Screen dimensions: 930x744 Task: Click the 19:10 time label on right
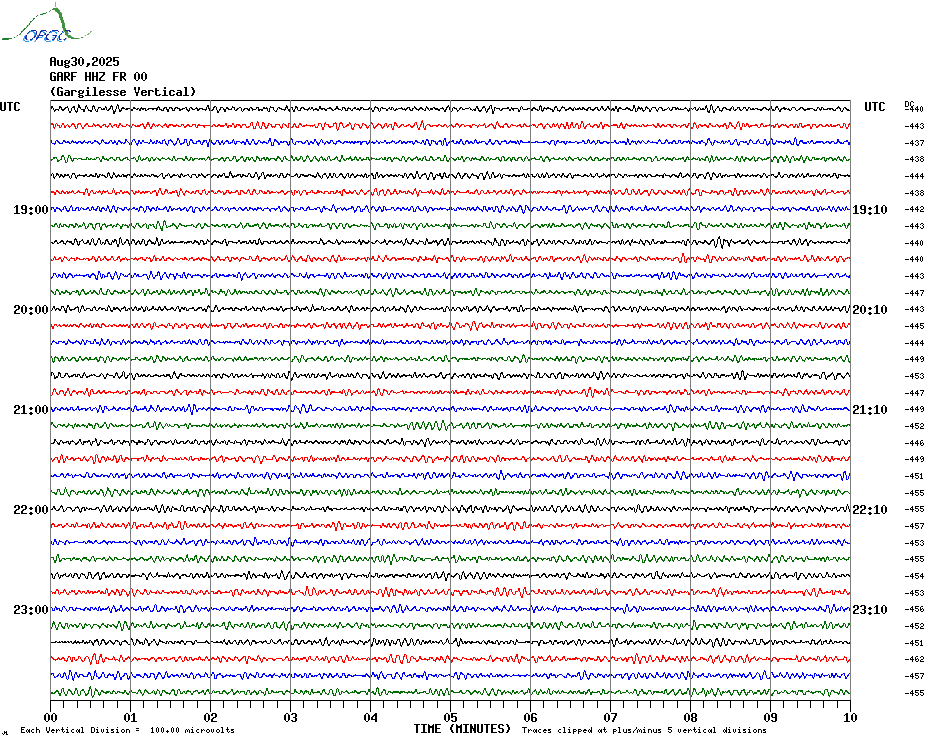click(x=870, y=209)
